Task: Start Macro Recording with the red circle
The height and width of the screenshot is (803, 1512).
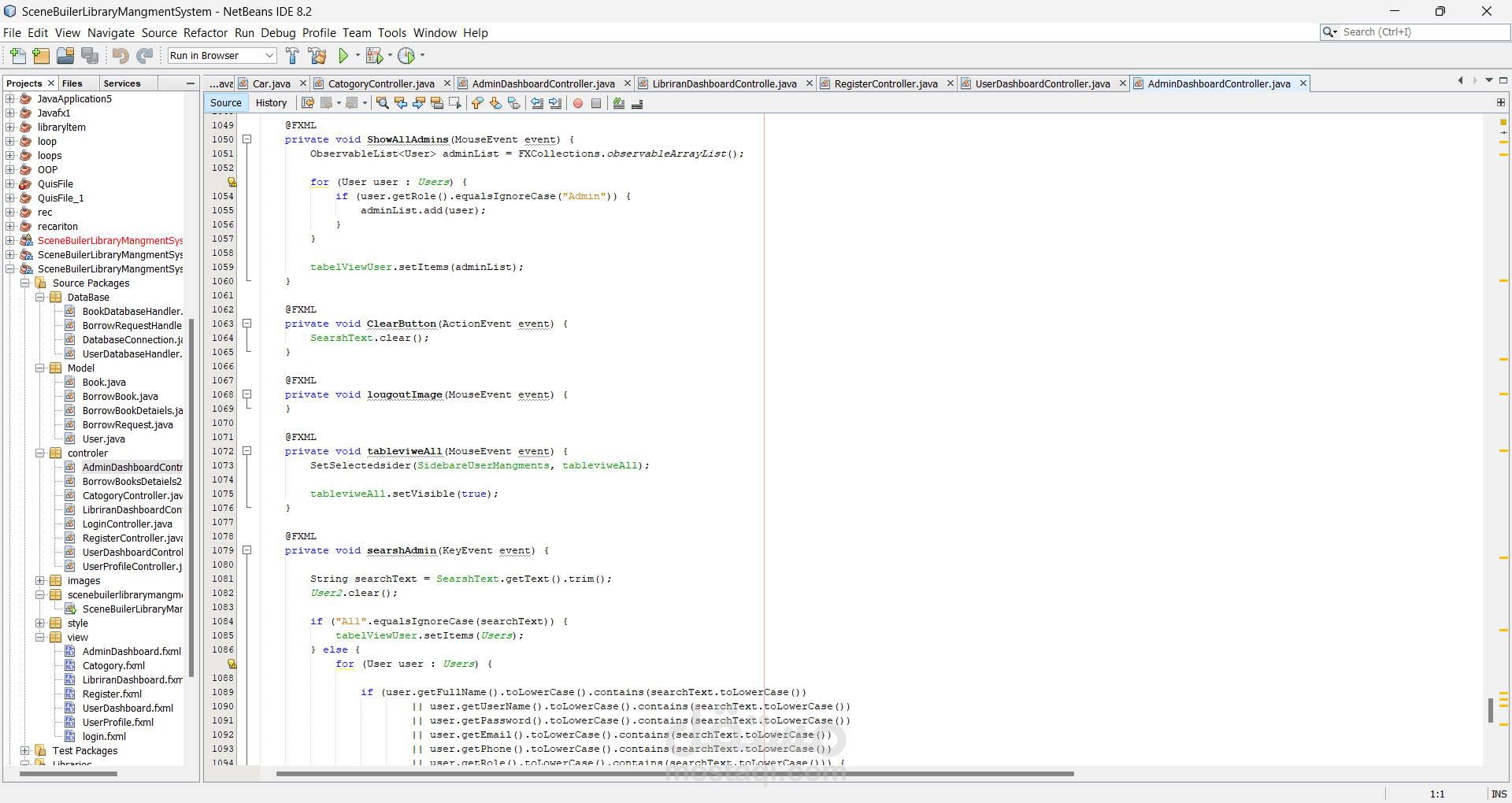Action: coord(578,103)
